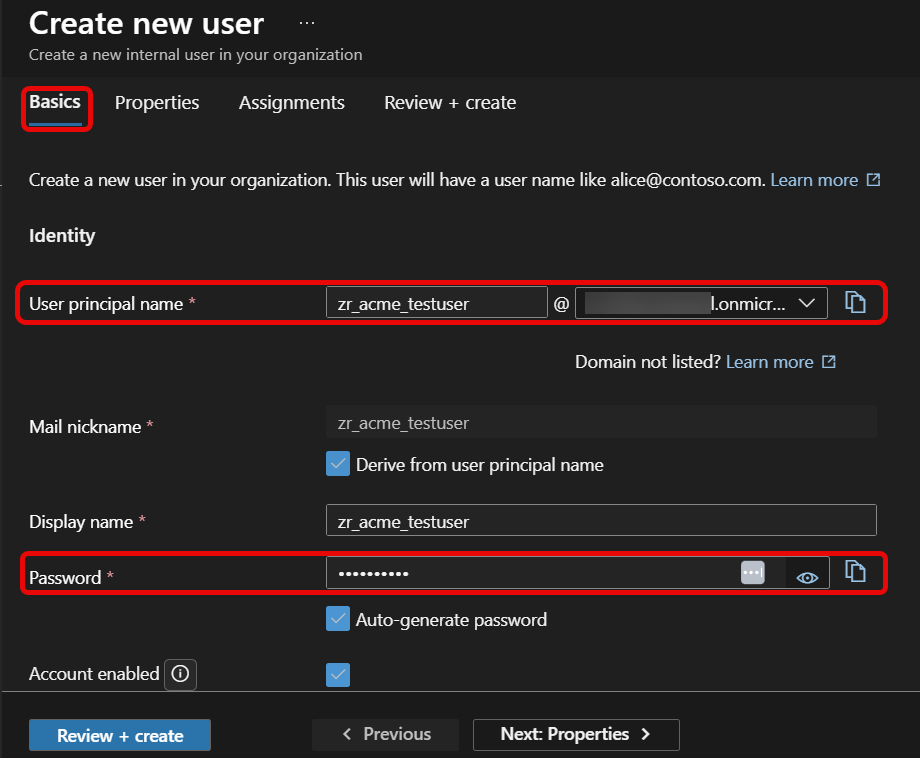Screen dimensions: 920x758
Task: Select the Review + create tab
Action: click(450, 103)
